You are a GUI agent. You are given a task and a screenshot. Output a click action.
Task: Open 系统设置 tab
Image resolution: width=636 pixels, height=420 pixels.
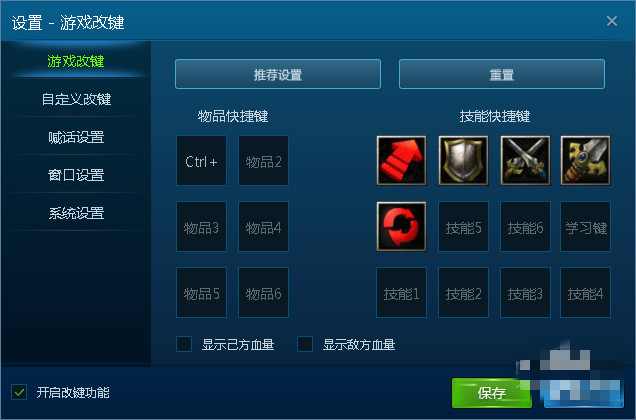click(x=76, y=213)
